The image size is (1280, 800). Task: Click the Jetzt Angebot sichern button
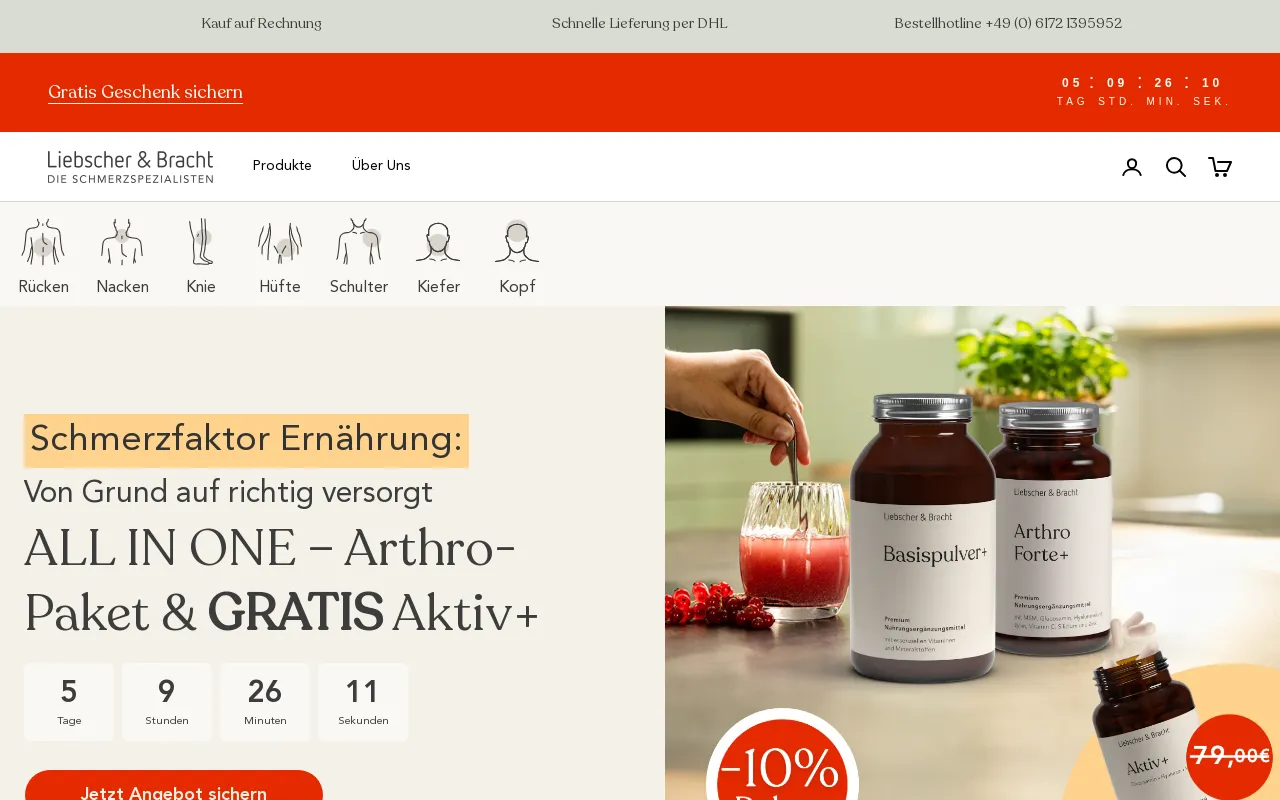tap(174, 786)
